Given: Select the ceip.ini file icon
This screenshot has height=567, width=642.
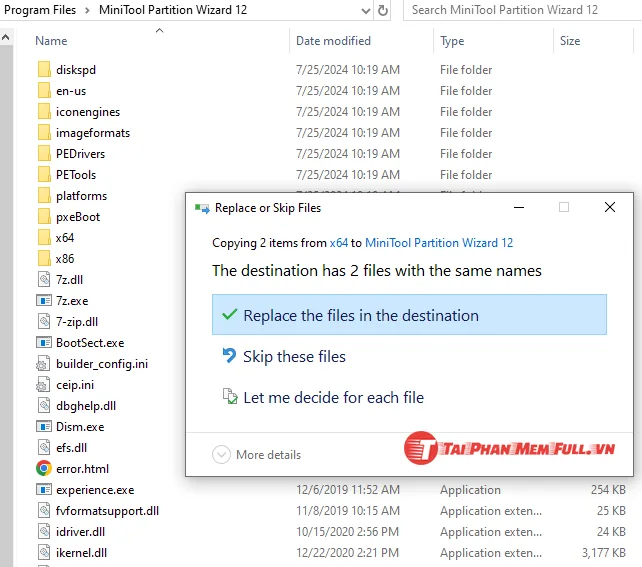Looking at the screenshot, I should (43, 384).
